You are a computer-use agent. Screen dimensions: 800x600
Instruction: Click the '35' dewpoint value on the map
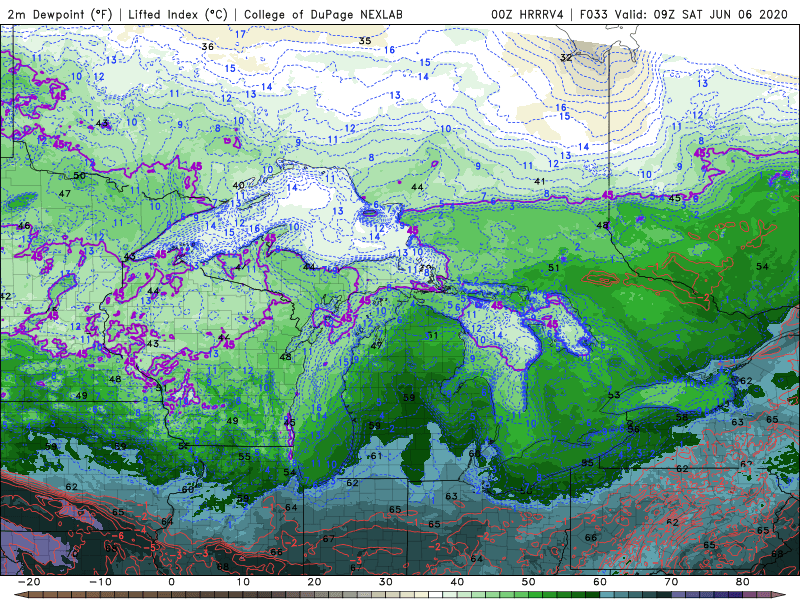(365, 40)
